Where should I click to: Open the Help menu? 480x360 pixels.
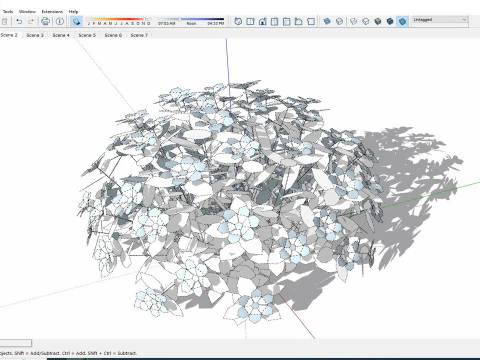tap(73, 11)
